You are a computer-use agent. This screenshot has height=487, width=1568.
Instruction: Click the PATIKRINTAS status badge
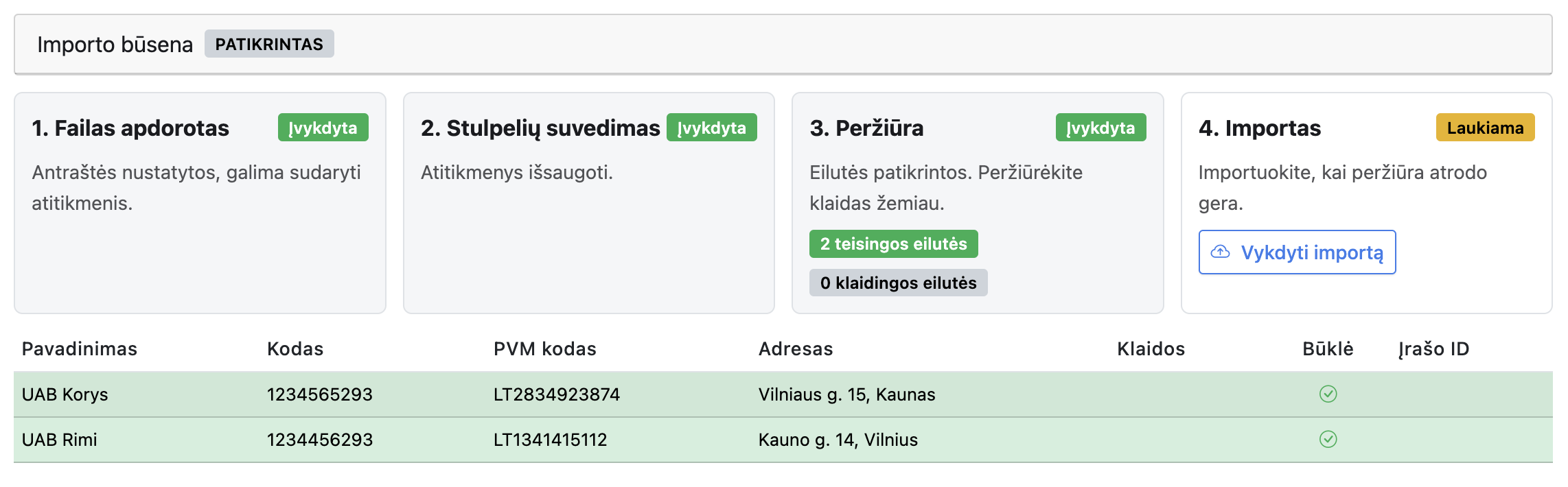click(x=269, y=44)
